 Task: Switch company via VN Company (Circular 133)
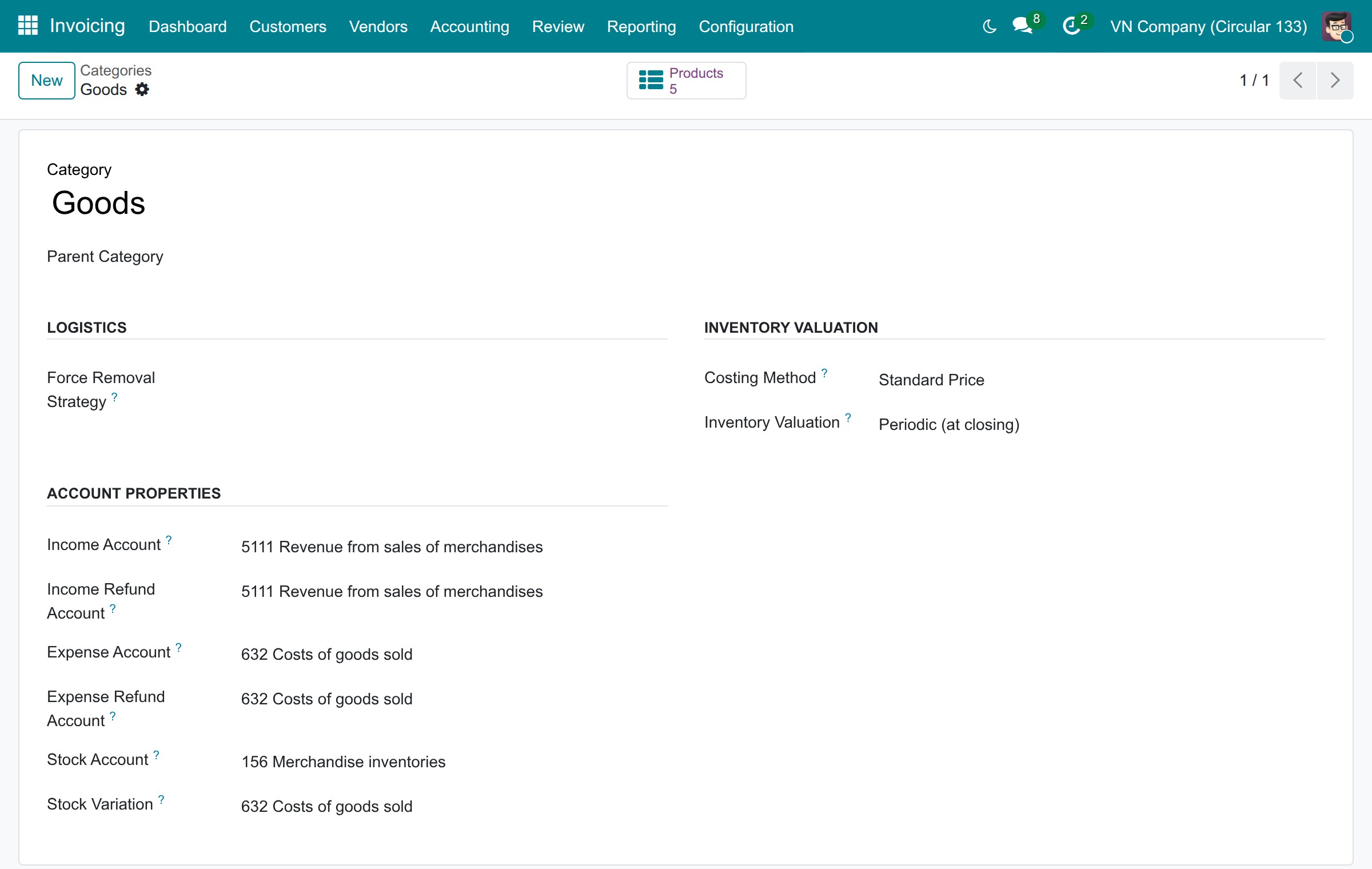point(1209,26)
